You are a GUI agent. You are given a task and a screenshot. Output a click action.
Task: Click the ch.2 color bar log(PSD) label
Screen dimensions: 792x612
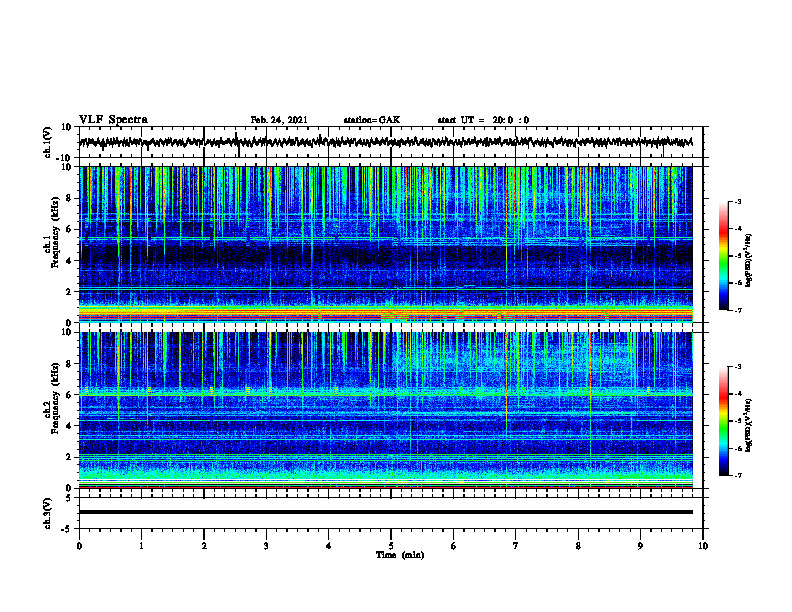click(x=749, y=425)
